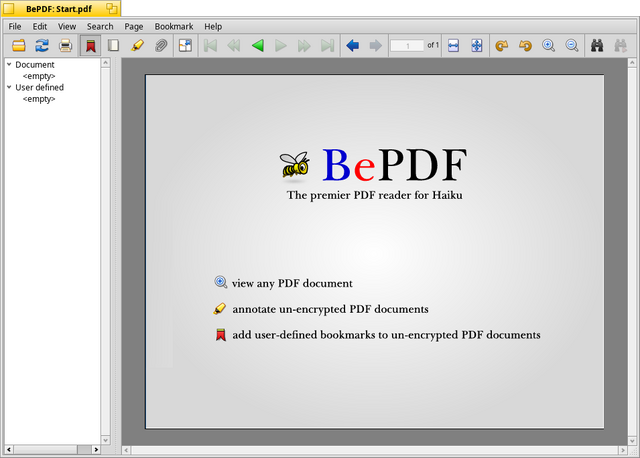
Task: Rotate page counter-clockwise icon
Action: (x=525, y=45)
